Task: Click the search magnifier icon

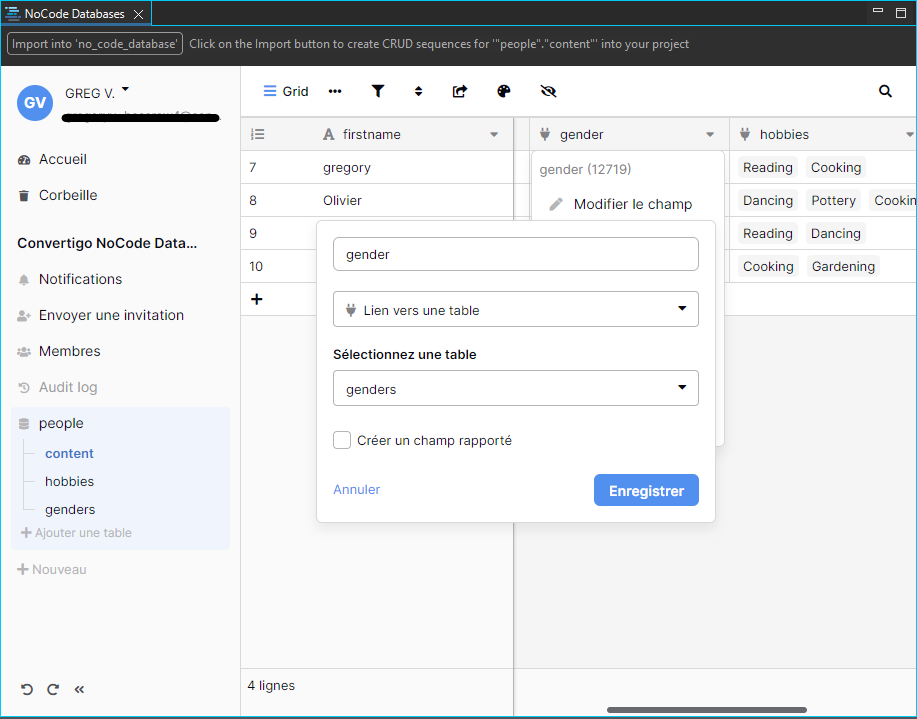Action: (885, 91)
